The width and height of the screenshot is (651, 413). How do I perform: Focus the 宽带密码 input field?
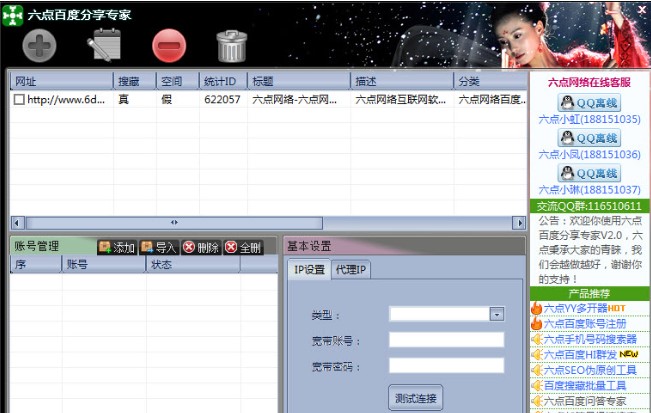point(446,366)
